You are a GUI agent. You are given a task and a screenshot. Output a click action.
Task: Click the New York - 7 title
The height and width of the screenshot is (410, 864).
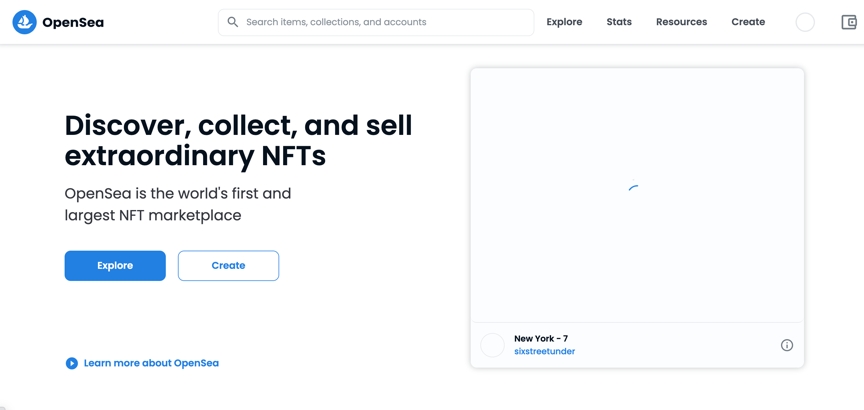click(541, 339)
